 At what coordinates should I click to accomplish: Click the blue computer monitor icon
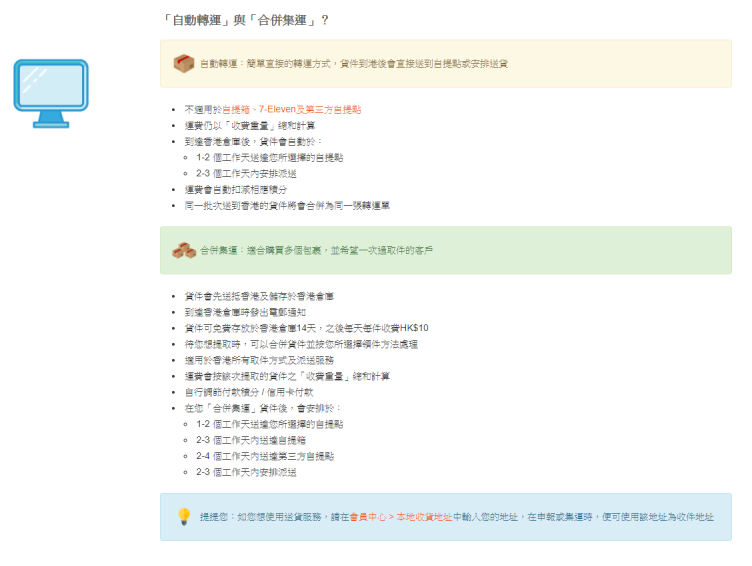[x=51, y=92]
